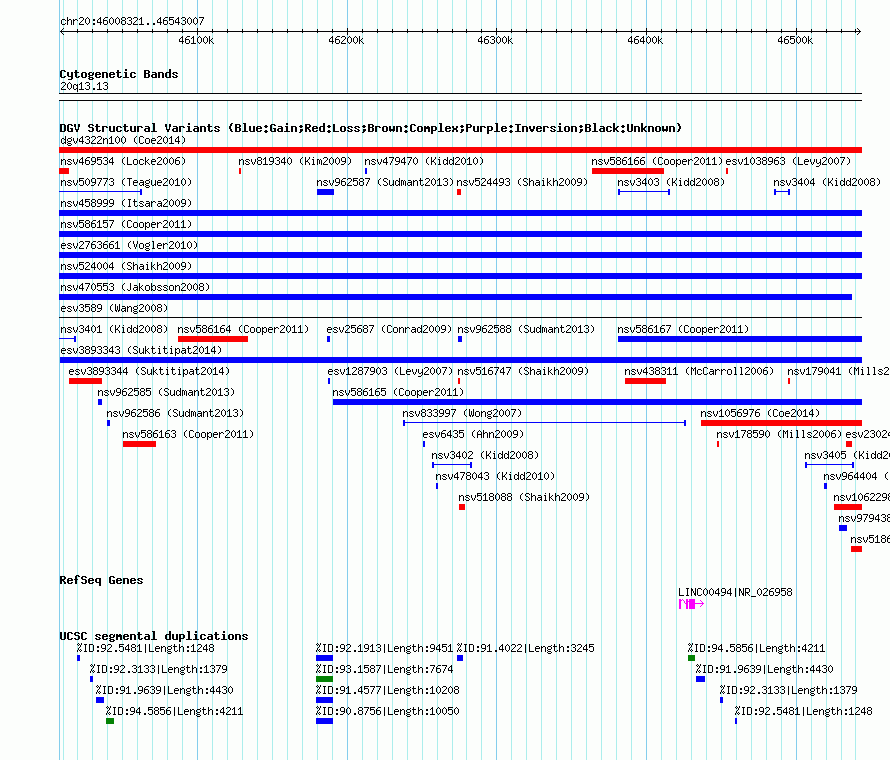Image resolution: width=890 pixels, height=760 pixels.
Task: Select the 20q13.13 cytogenetic band label
Action: coord(84,86)
